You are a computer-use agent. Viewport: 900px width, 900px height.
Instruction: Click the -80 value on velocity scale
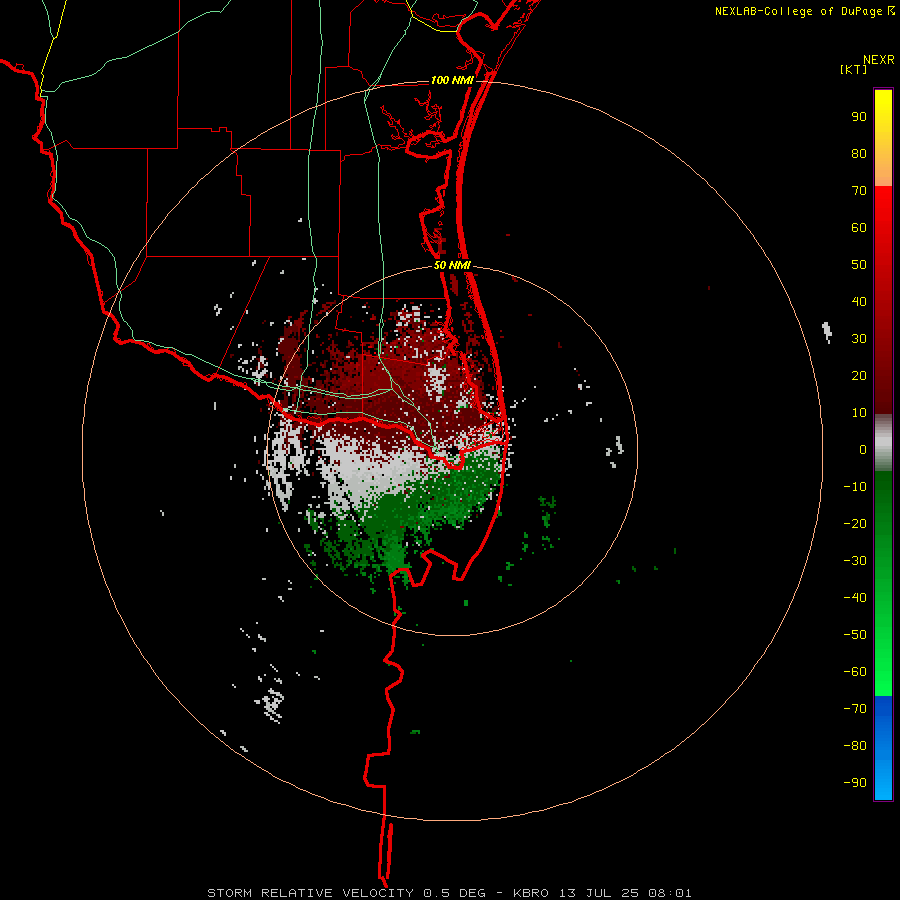click(855, 746)
